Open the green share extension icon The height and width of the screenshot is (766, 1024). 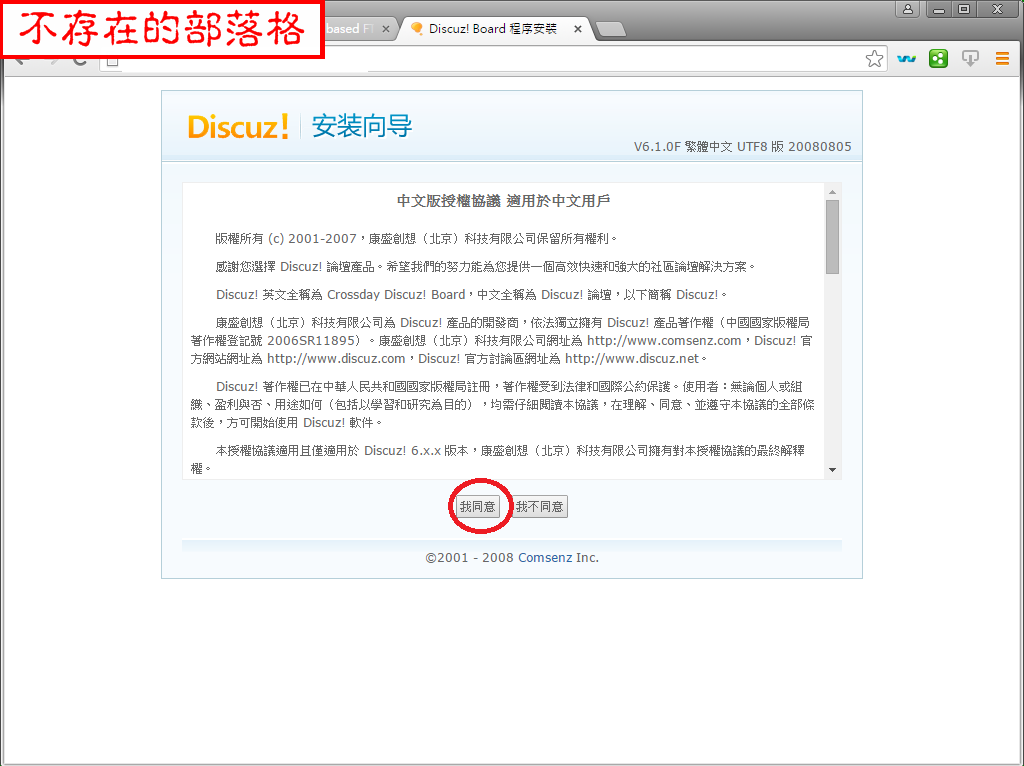(x=938, y=59)
